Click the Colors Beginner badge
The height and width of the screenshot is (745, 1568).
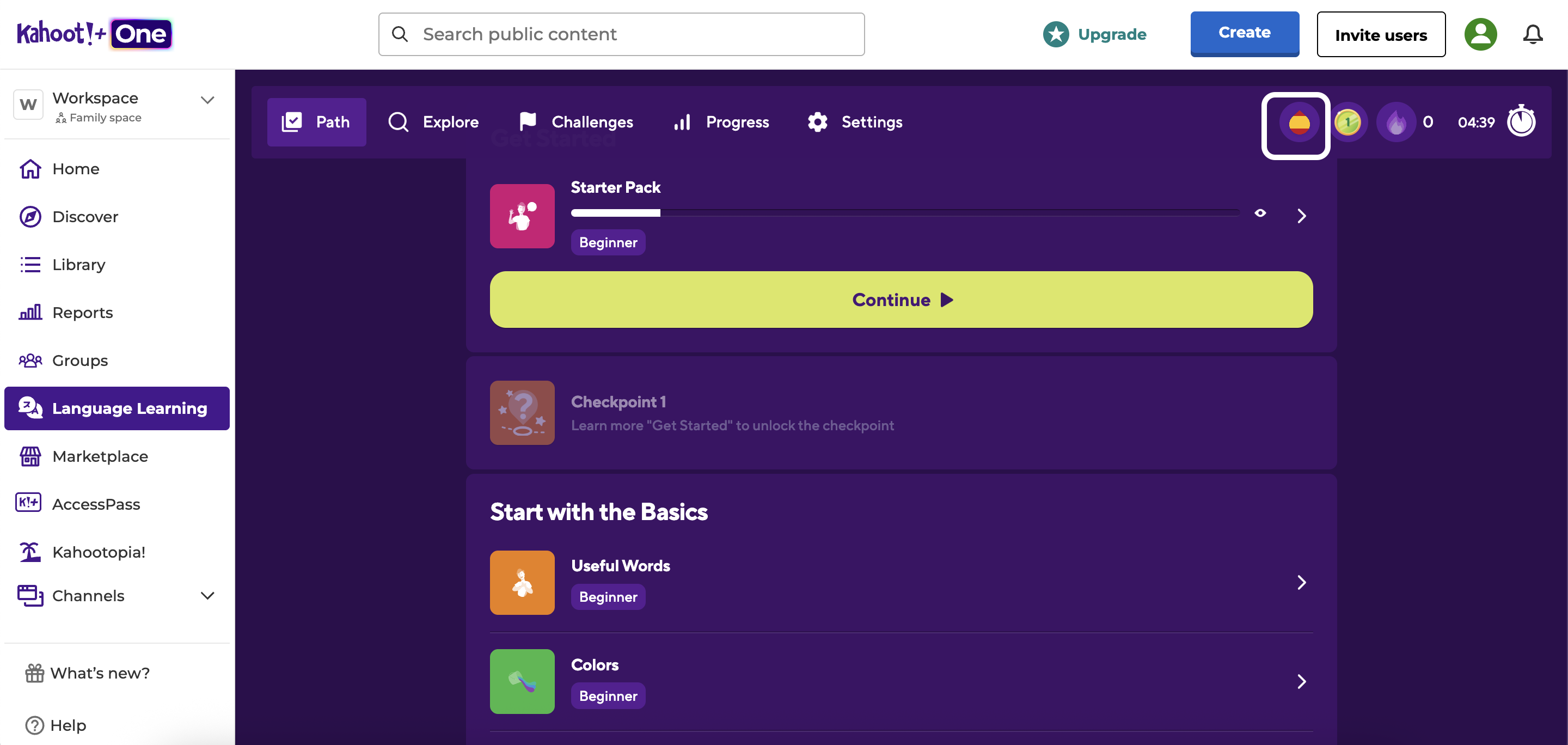[608, 695]
